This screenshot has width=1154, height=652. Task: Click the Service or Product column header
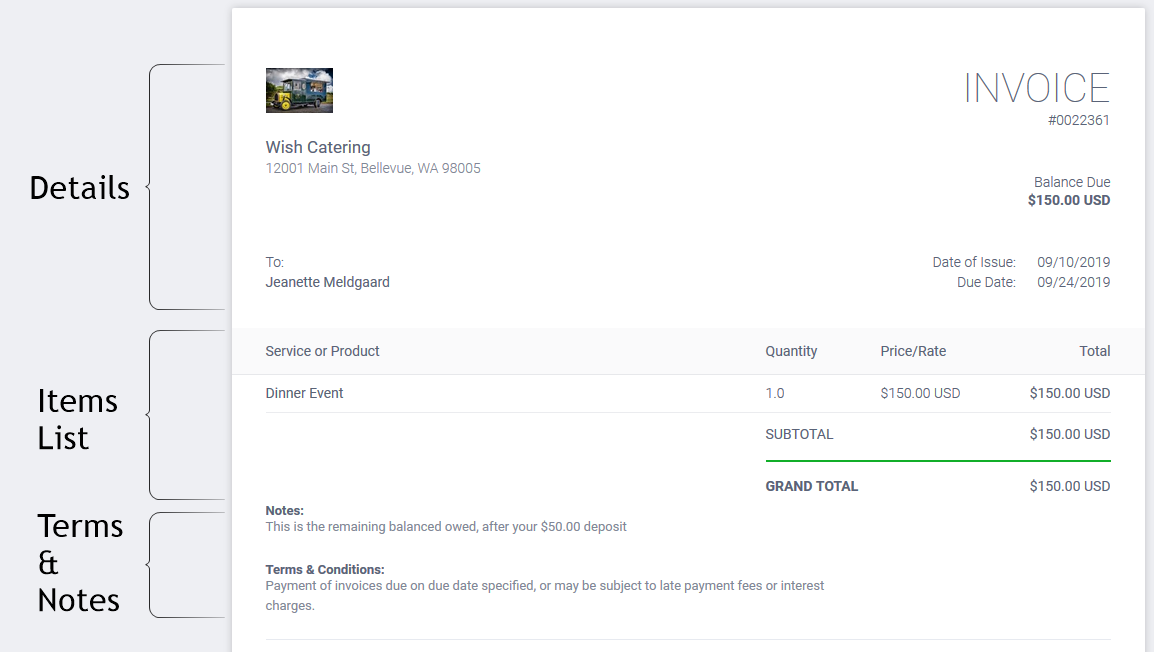pos(322,351)
